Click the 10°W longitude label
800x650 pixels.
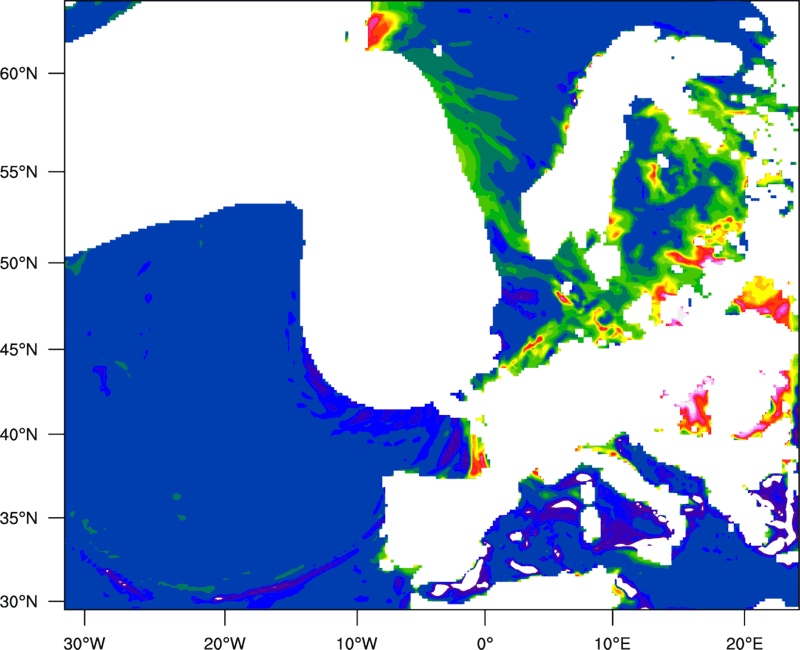[356, 643]
